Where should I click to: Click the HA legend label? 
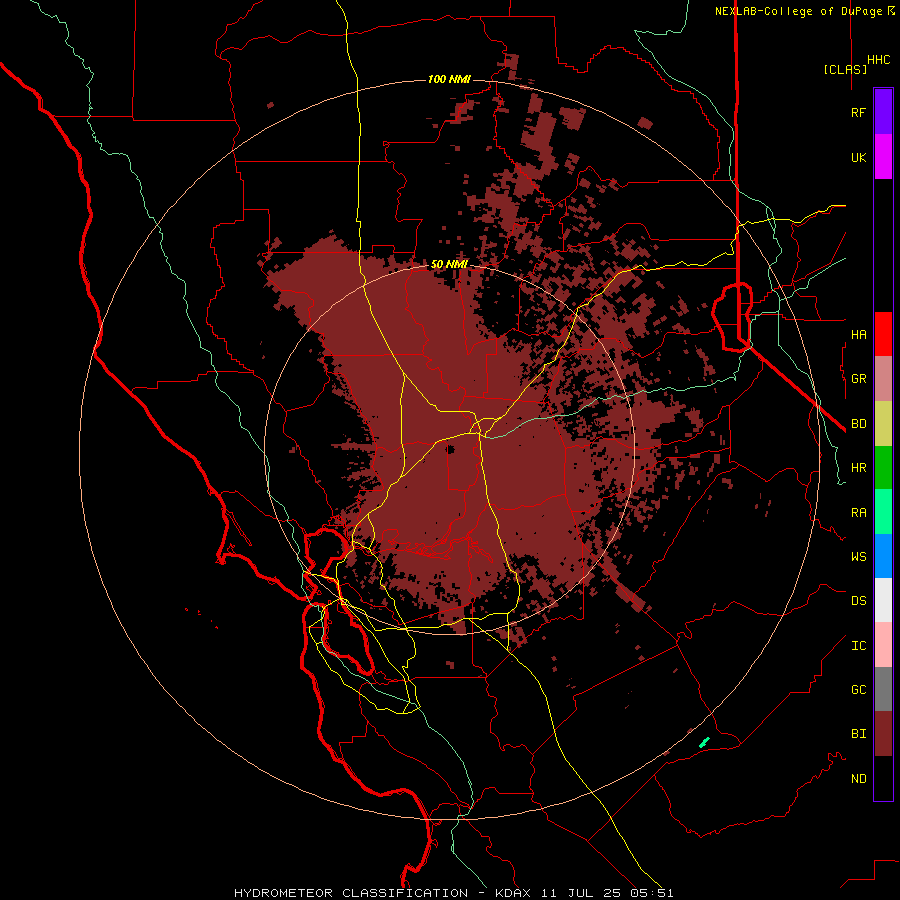[858, 334]
